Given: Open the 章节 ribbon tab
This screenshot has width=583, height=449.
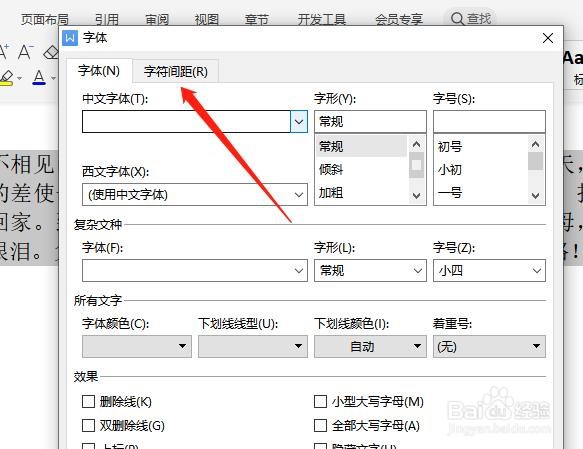Looking at the screenshot, I should coord(257,19).
